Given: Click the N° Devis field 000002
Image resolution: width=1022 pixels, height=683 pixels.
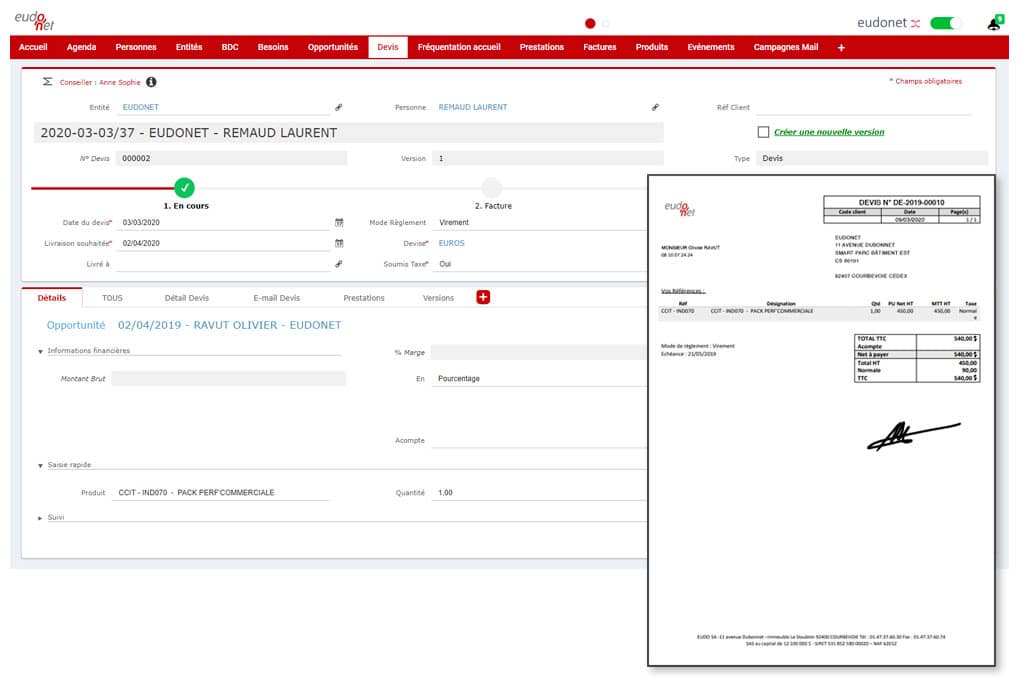Looking at the screenshot, I should tap(231, 158).
